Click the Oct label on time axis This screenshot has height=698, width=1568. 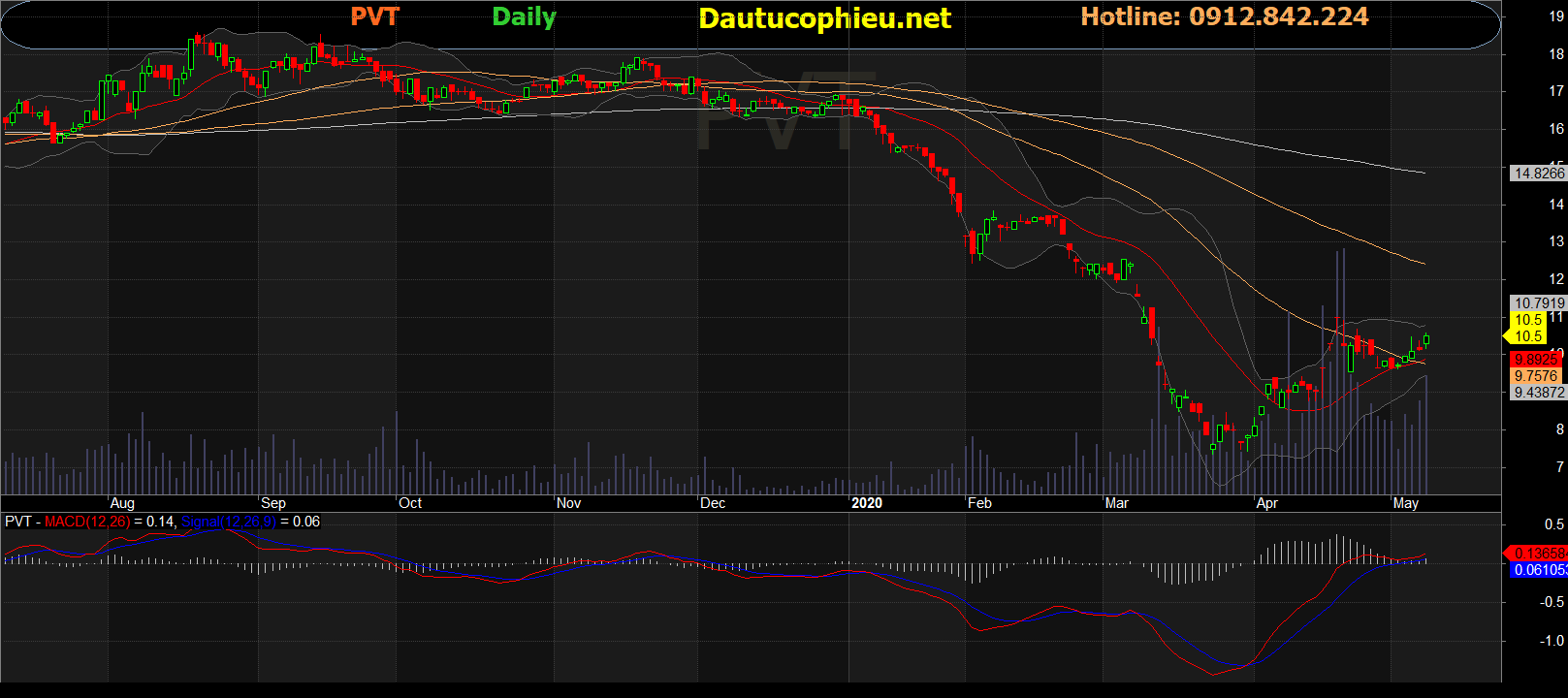(410, 503)
